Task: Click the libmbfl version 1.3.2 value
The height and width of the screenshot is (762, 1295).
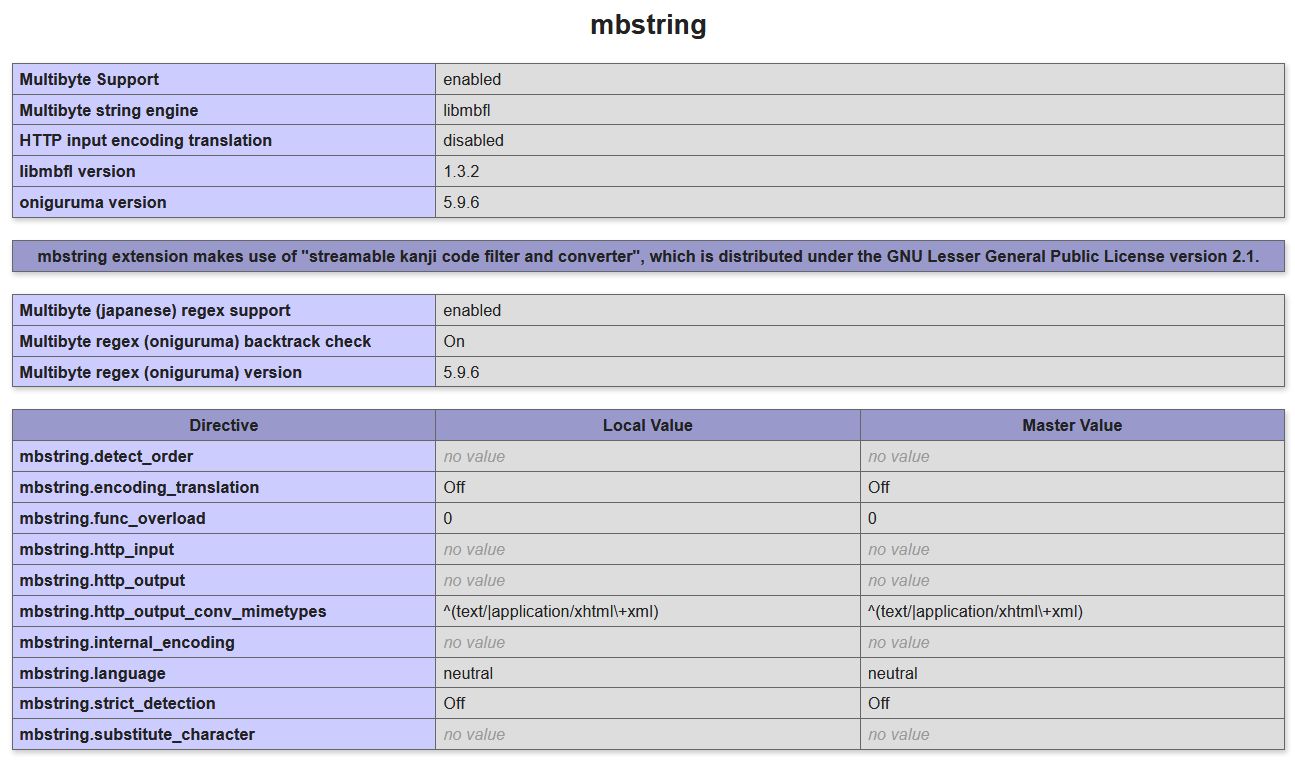Action: (461, 171)
